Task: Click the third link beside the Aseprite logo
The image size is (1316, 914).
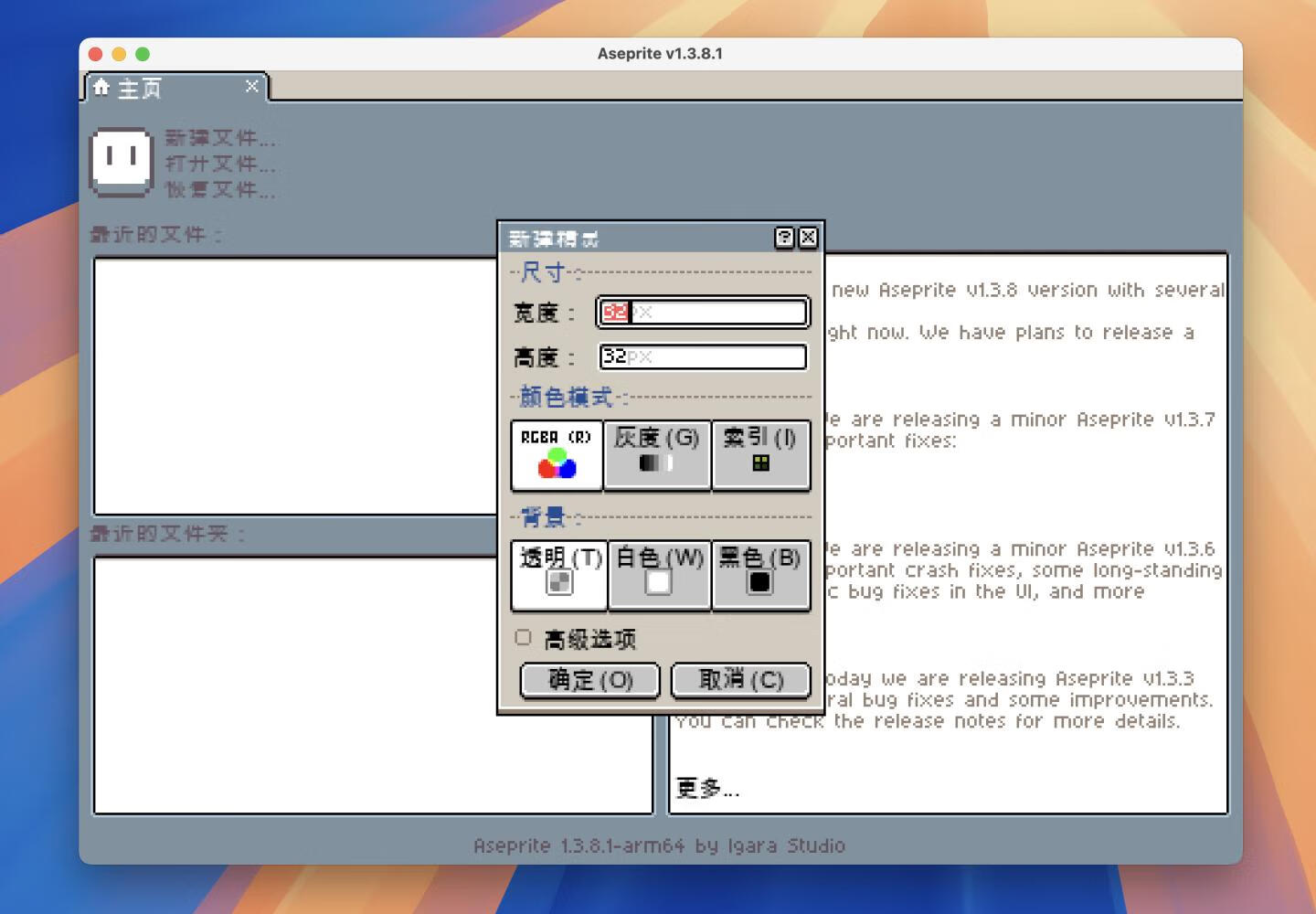Action: pyautogui.click(x=219, y=189)
